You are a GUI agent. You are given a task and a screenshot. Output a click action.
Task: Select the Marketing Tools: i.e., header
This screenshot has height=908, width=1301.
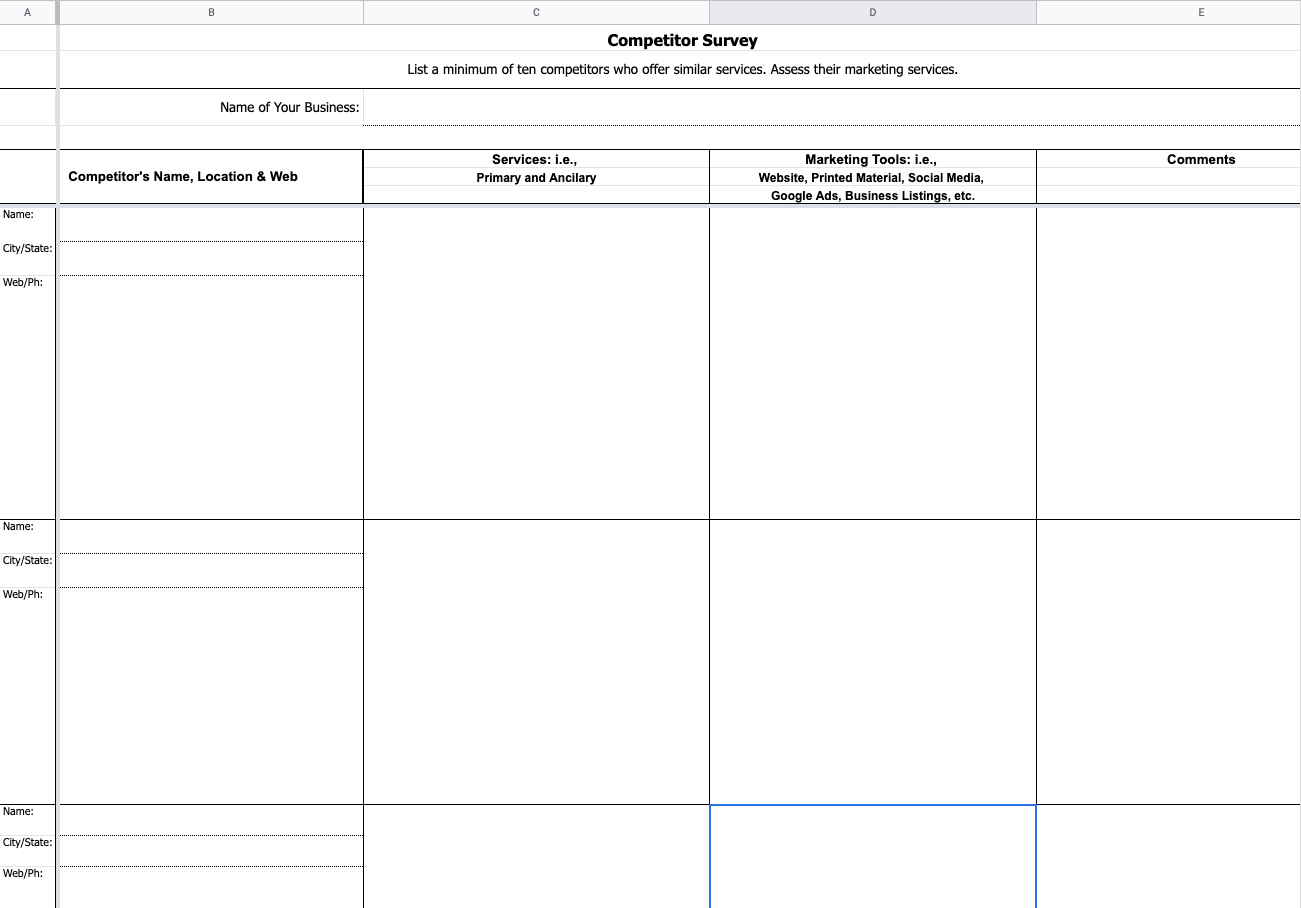(873, 159)
